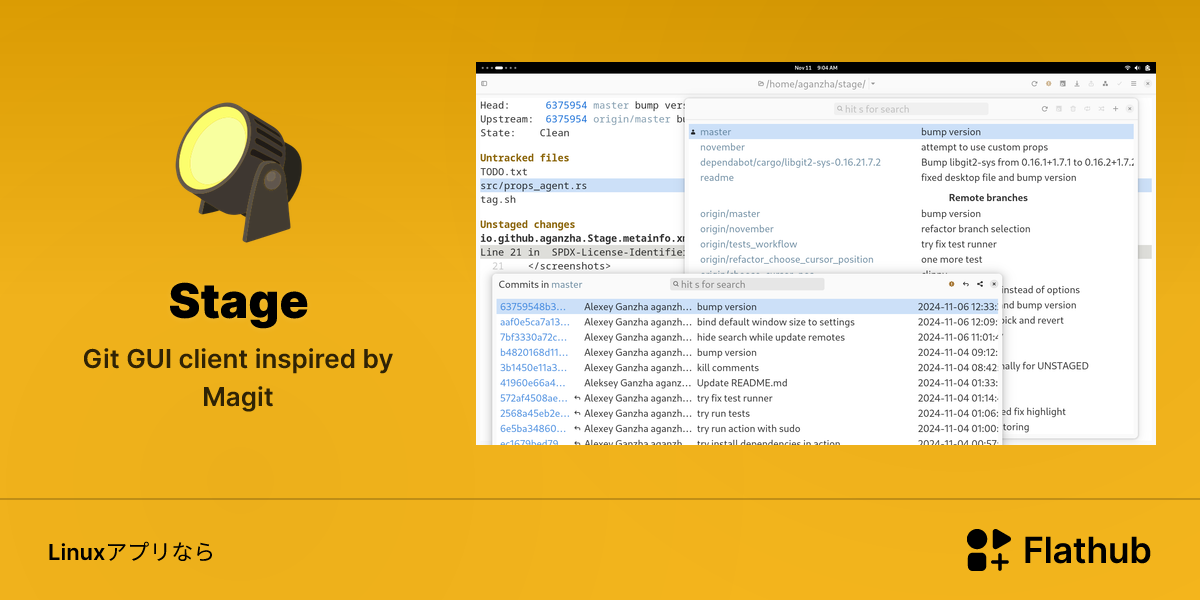
Task: Click the branches panel 'hit s for search' field
Action: (x=911, y=109)
